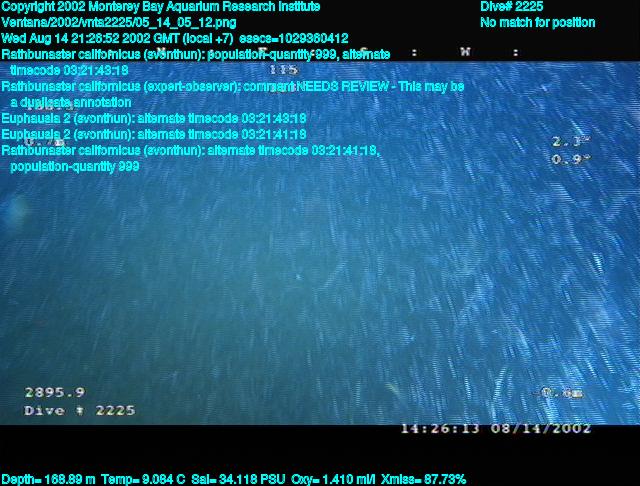Click the '2.3' video overlay value
Viewport: 640px width, 486px height.
tap(571, 142)
